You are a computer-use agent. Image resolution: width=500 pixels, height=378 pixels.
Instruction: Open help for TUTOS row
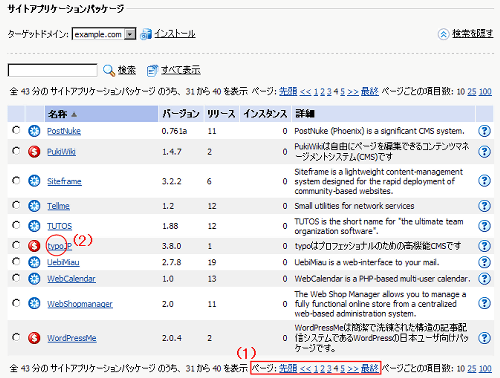pos(484,226)
